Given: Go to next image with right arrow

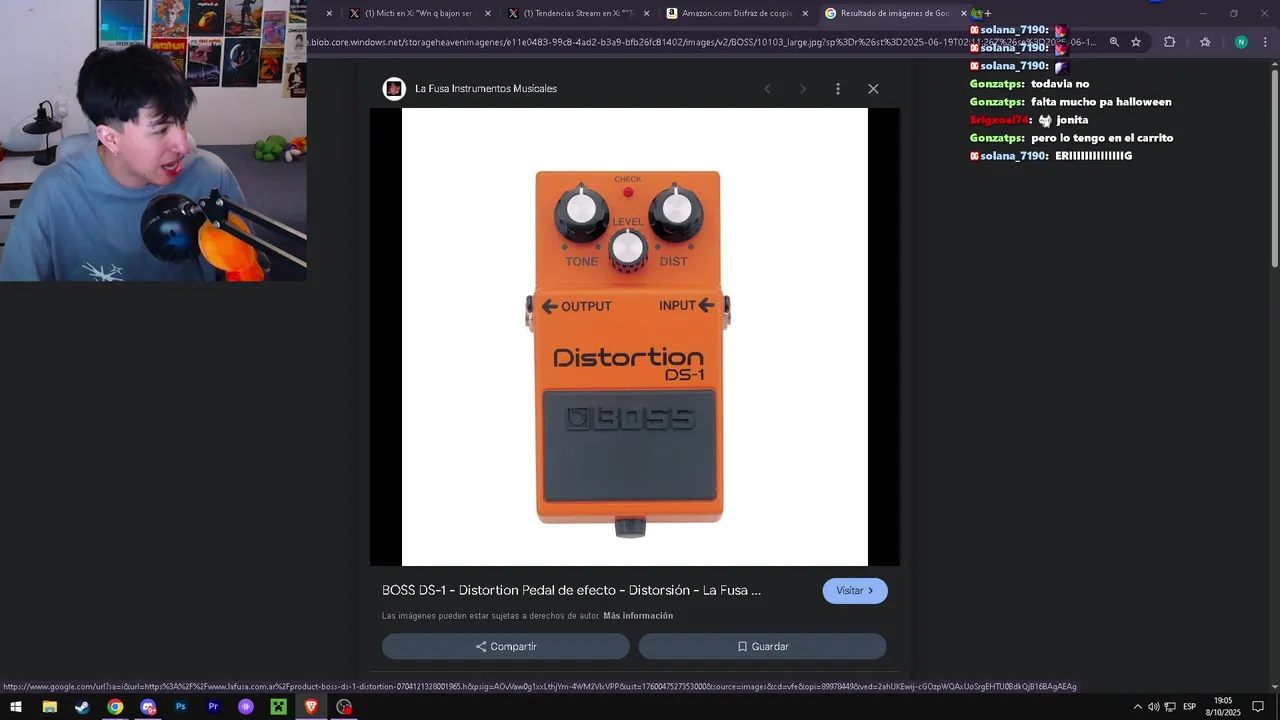Looking at the screenshot, I should pos(802,89).
